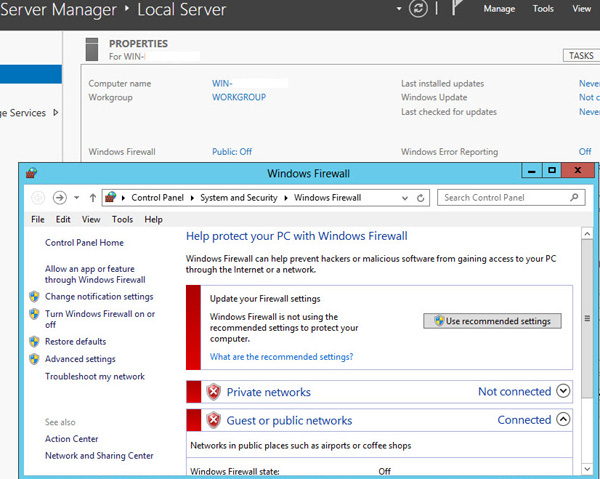Image resolution: width=600 pixels, height=479 pixels.
Task: Click the Server Manager breadcrumb title
Action: 58,10
